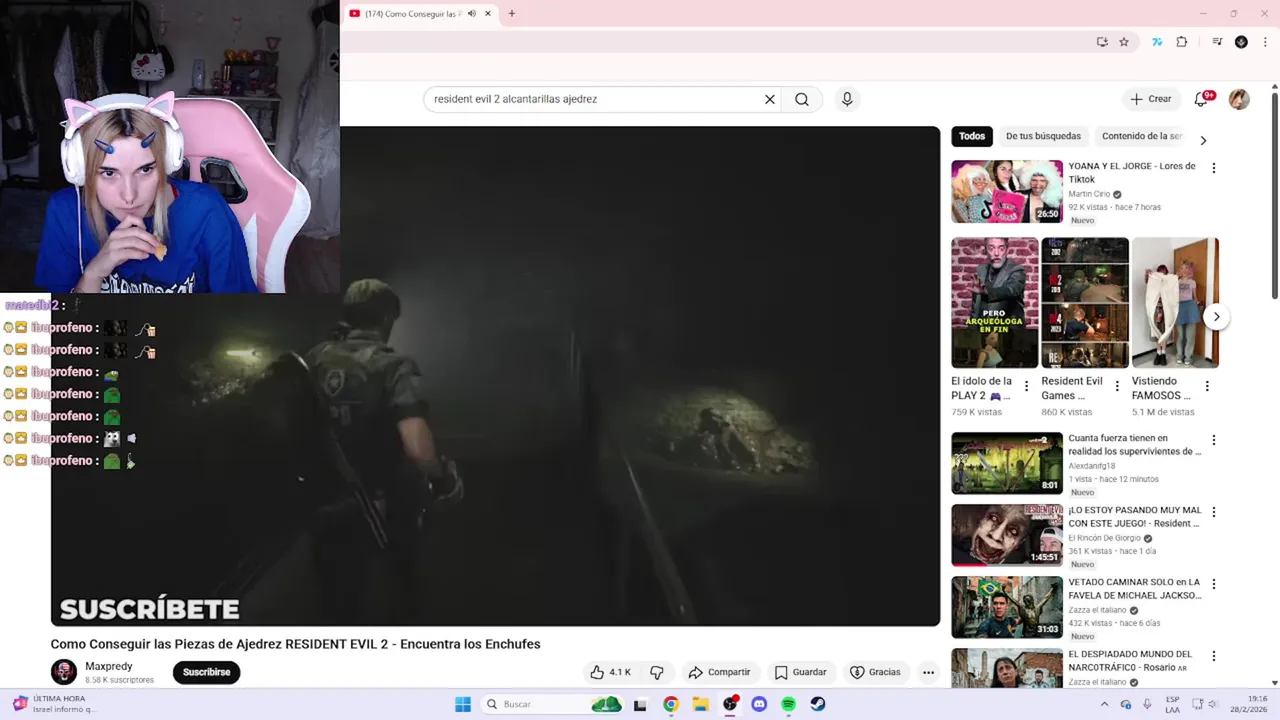This screenshot has height=720, width=1280.
Task: Open Discord from the taskbar
Action: (x=759, y=704)
